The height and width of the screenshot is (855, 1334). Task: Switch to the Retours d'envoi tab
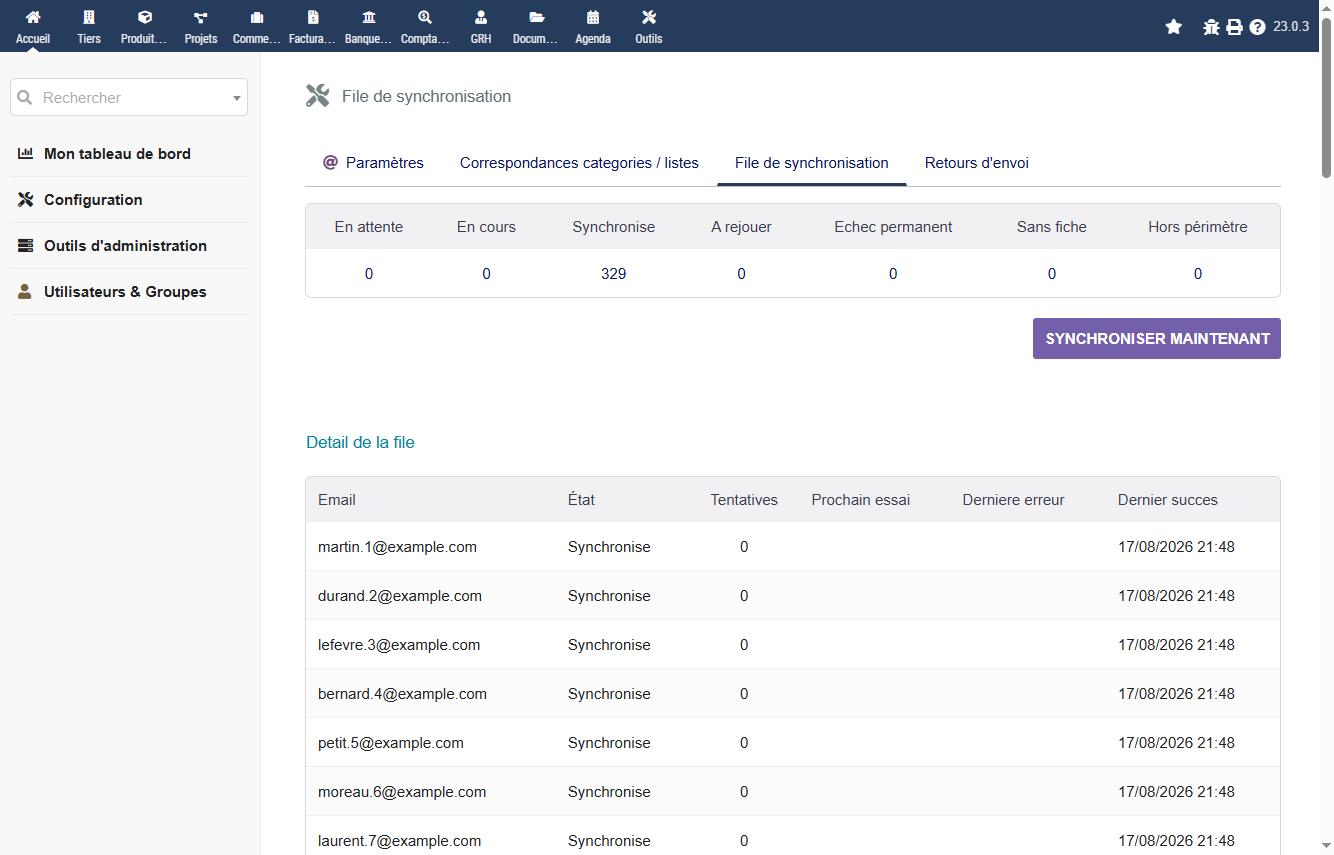click(x=977, y=163)
